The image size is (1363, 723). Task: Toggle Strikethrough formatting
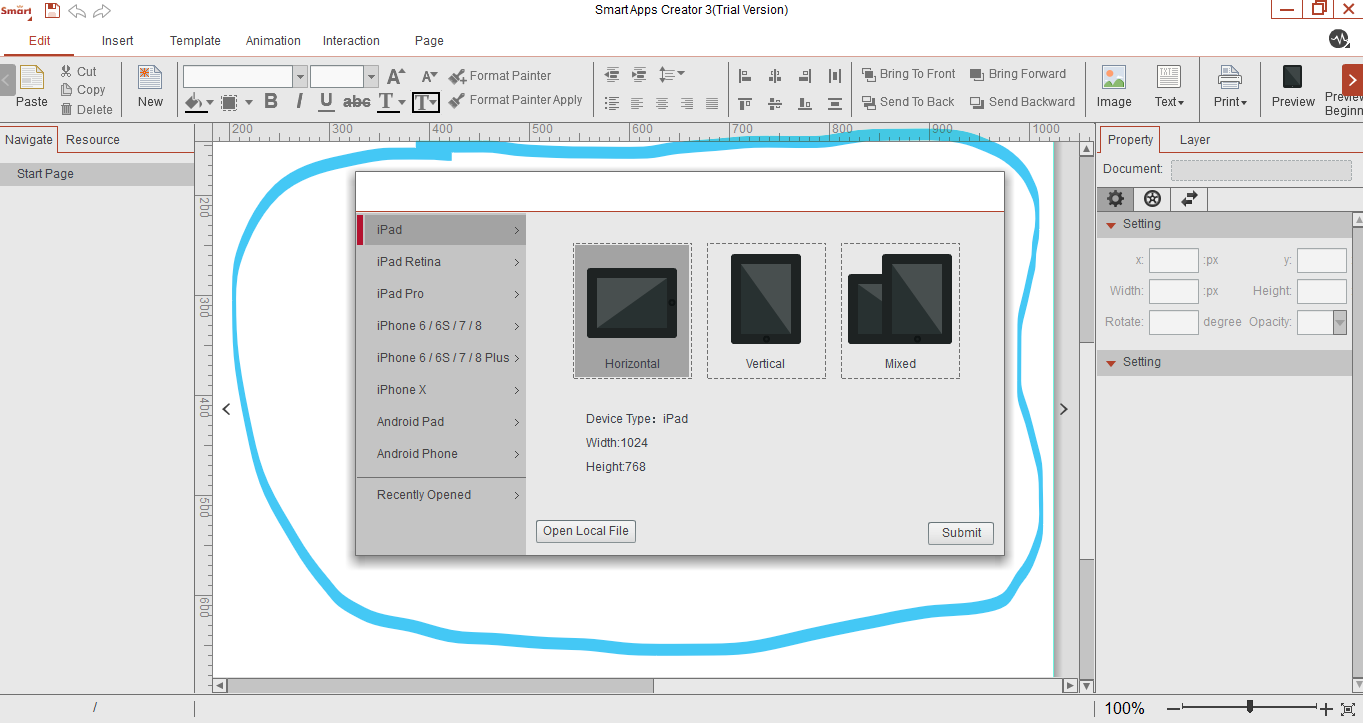click(356, 102)
